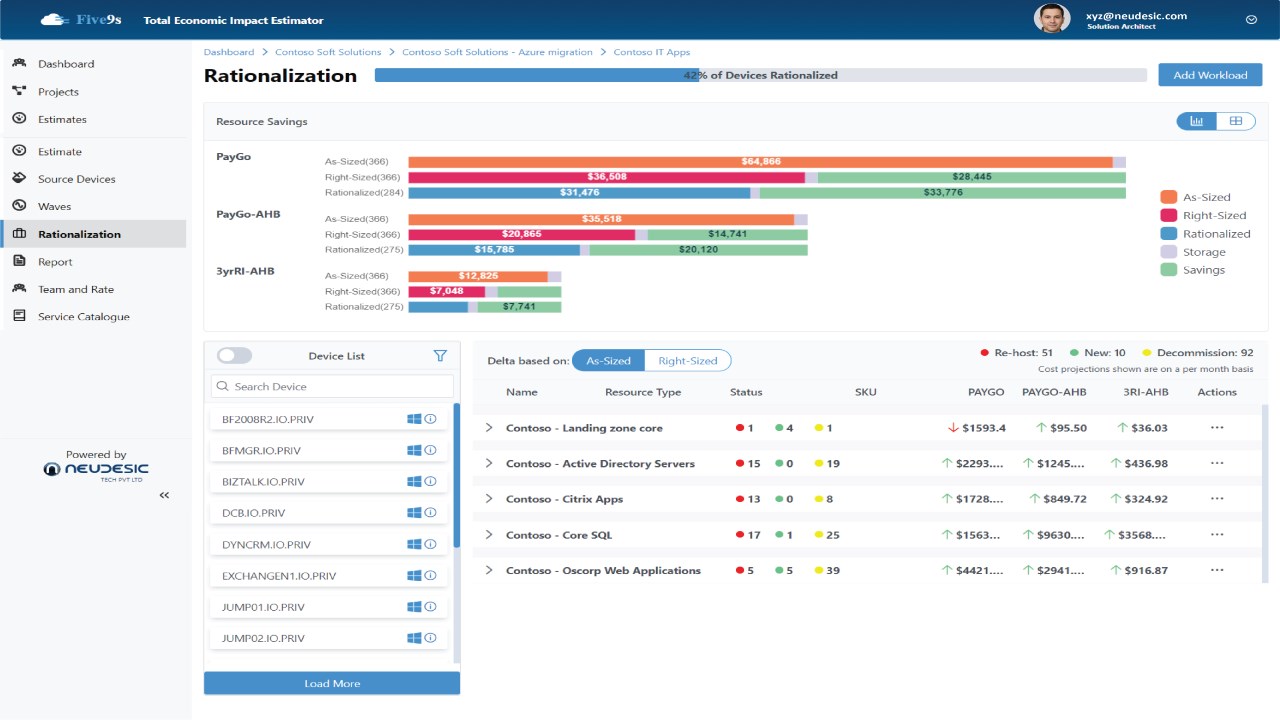Expand Contoso - Citrix Apps row

[489, 499]
